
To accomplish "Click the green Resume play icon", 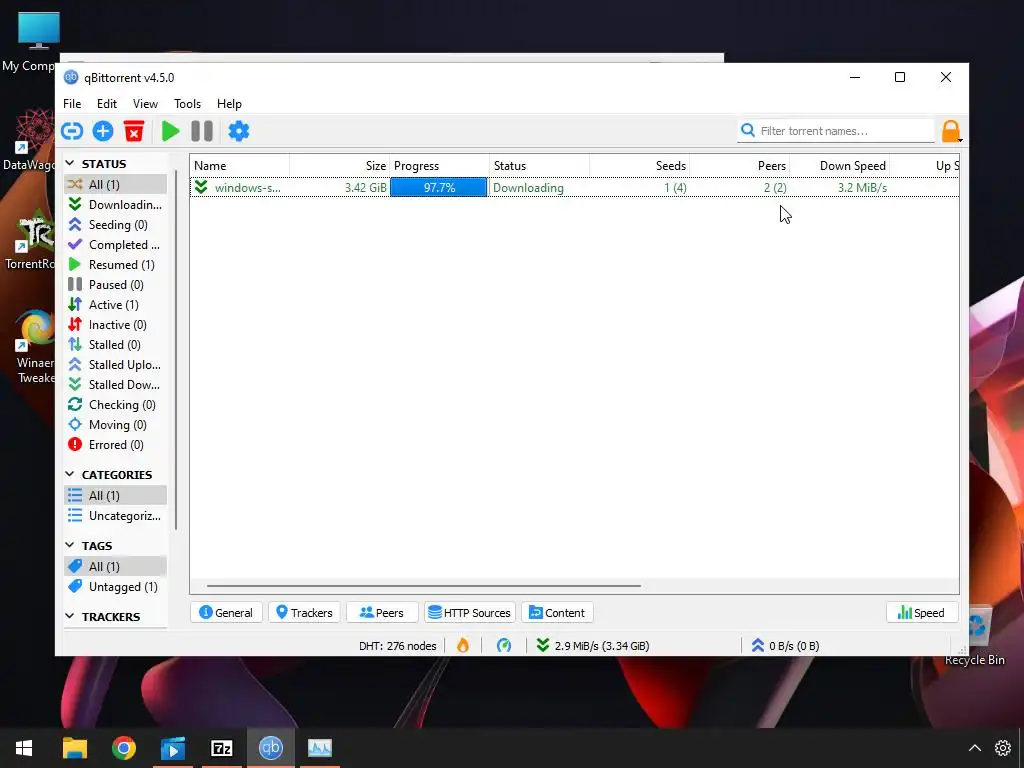I will click(170, 131).
